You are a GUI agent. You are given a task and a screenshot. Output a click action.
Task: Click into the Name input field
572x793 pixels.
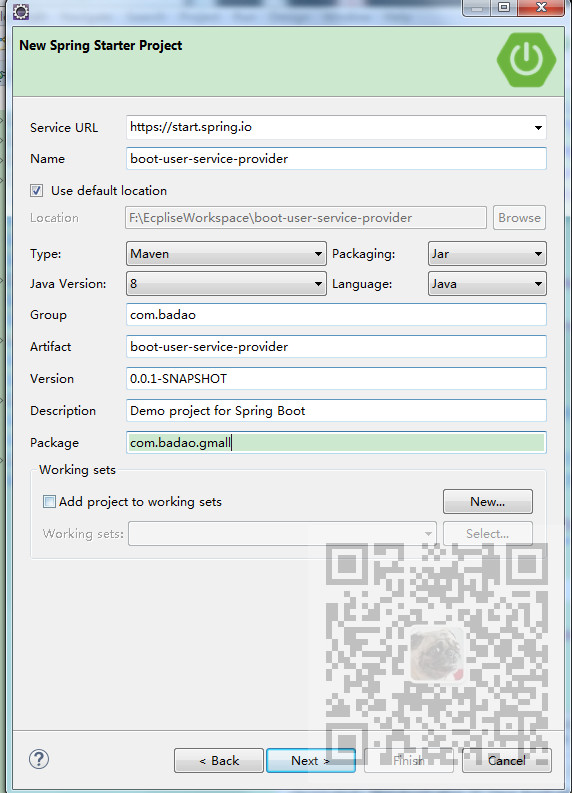tap(336, 159)
